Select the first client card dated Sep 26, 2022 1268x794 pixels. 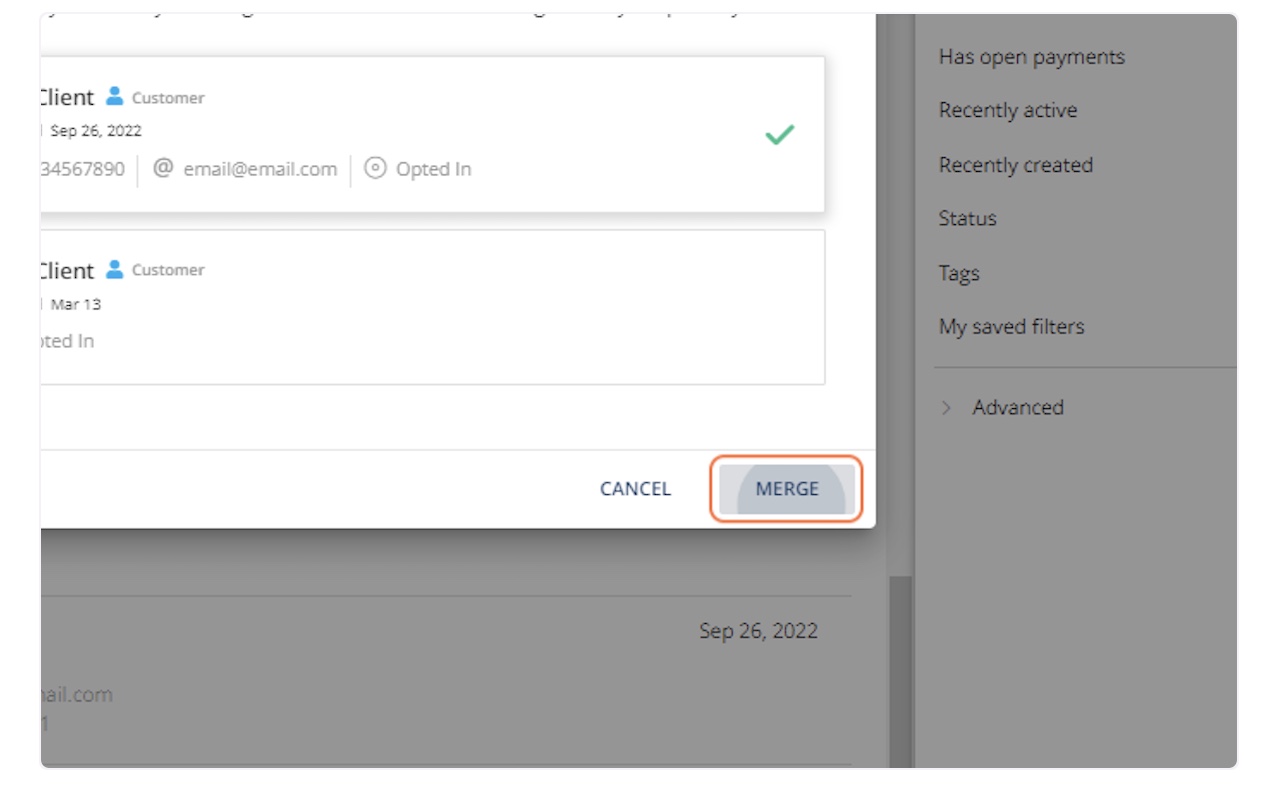(430, 134)
